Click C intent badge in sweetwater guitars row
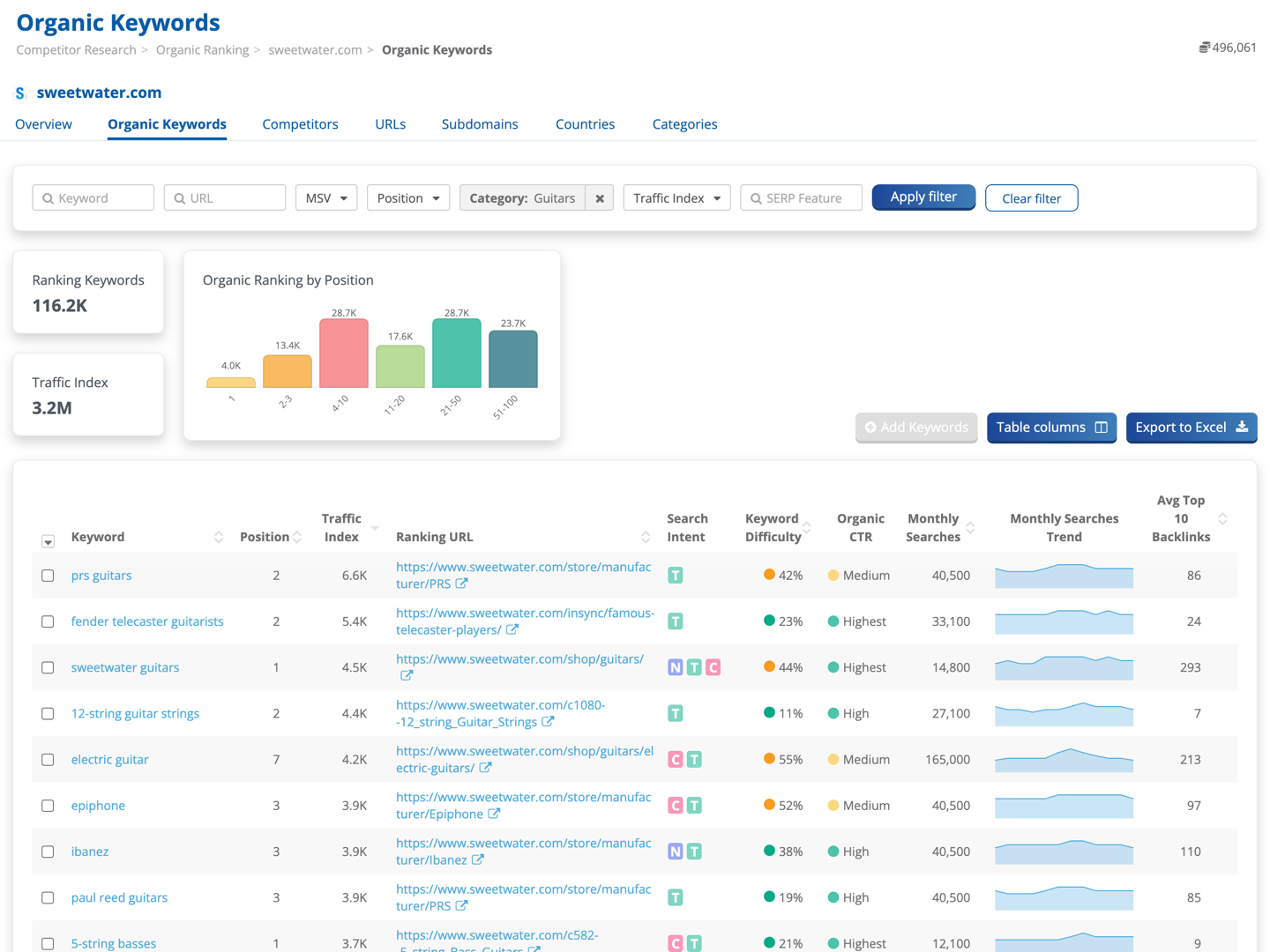Screen dimensions: 1270x952 tap(713, 667)
